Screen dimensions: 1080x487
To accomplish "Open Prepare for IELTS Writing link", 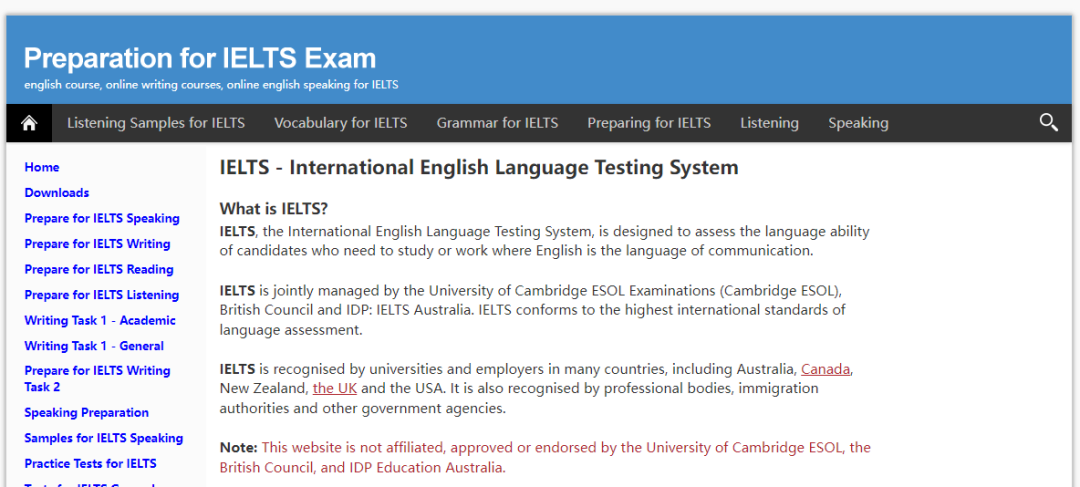I will (x=97, y=244).
